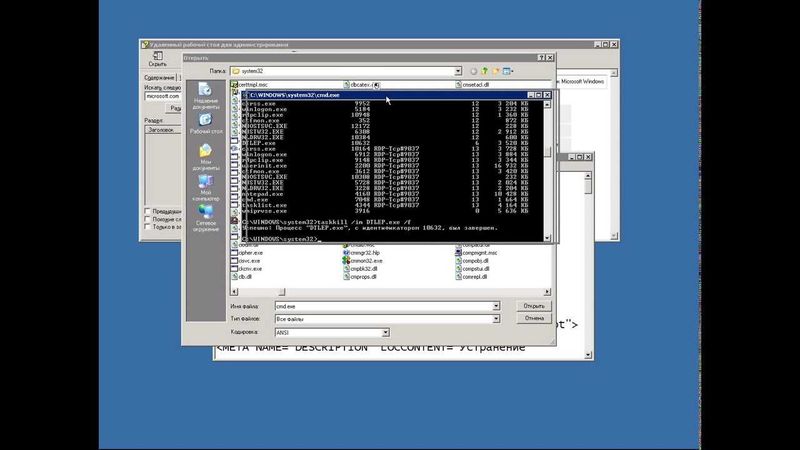This screenshot has width=800, height=450.
Task: Open My Computer shortcut in places bar
Action: [x=206, y=188]
